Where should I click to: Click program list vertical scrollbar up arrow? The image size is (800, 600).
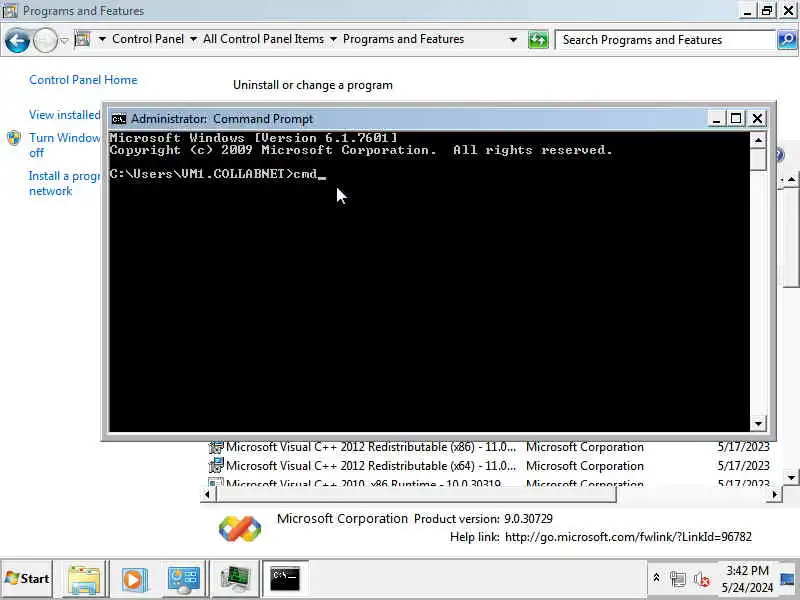(x=791, y=179)
